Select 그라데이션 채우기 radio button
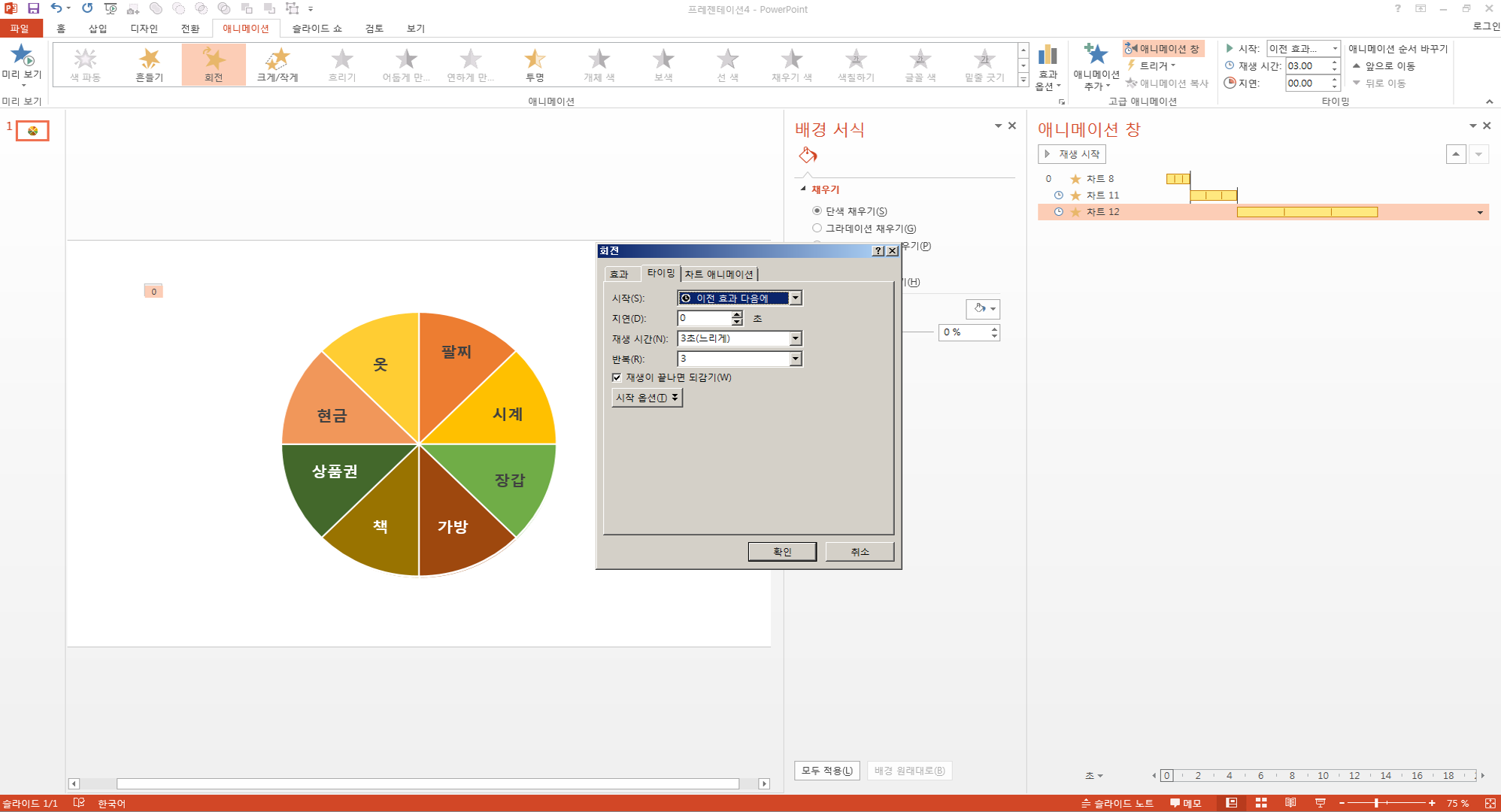Viewport: 1501px width, 812px height. [x=817, y=229]
